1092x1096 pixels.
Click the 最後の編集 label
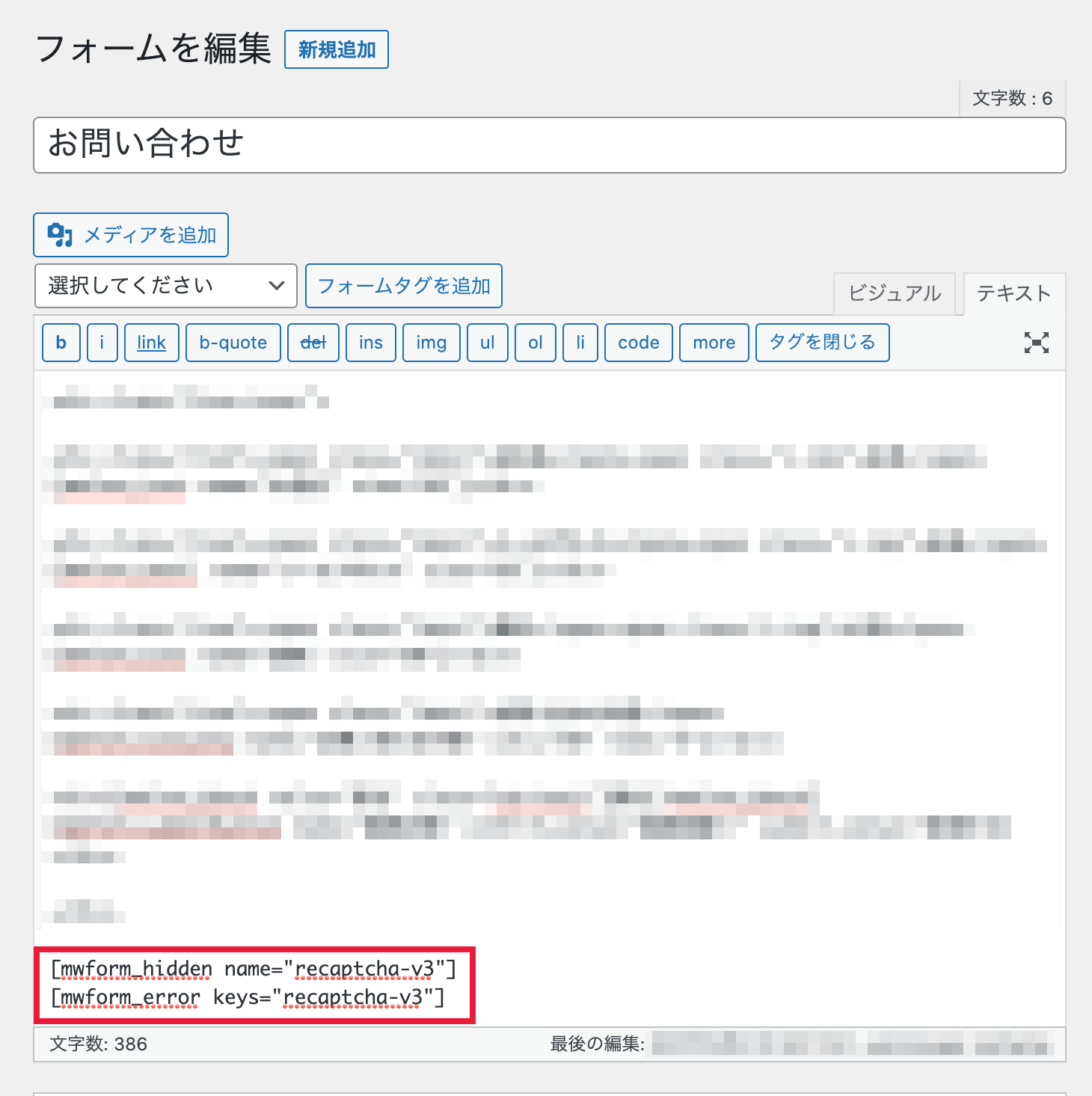click(x=598, y=1044)
